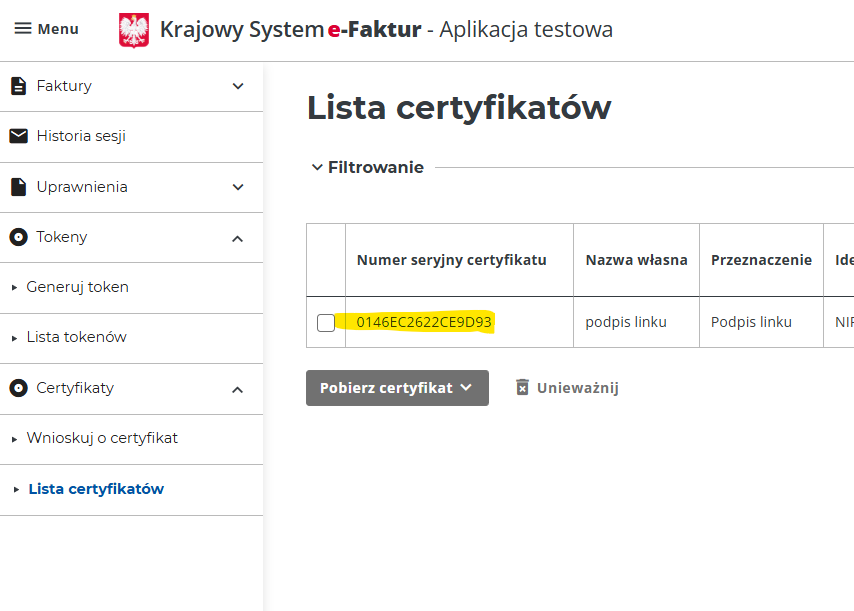Click the Uprawnienia file icon
This screenshot has width=854, height=611.
(x=18, y=187)
